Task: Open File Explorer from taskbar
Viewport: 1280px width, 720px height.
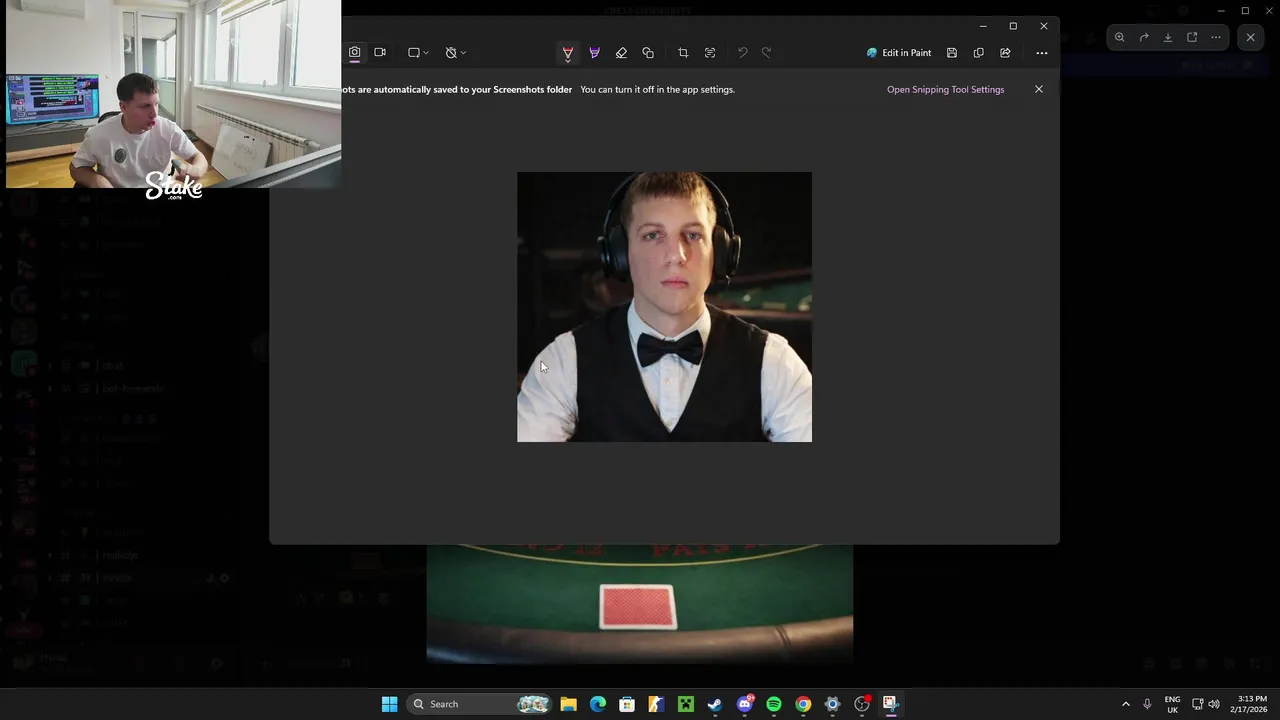Action: [568, 704]
